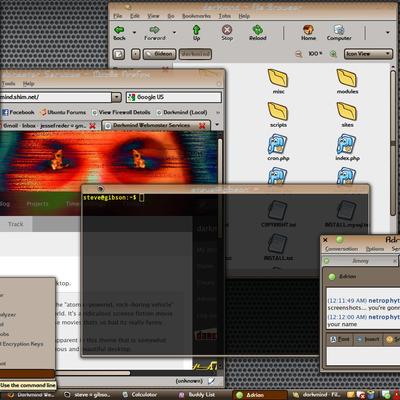Viewport: 400px width, 400px height.
Task: Open the browser URL history dropdown
Action: [116, 97]
